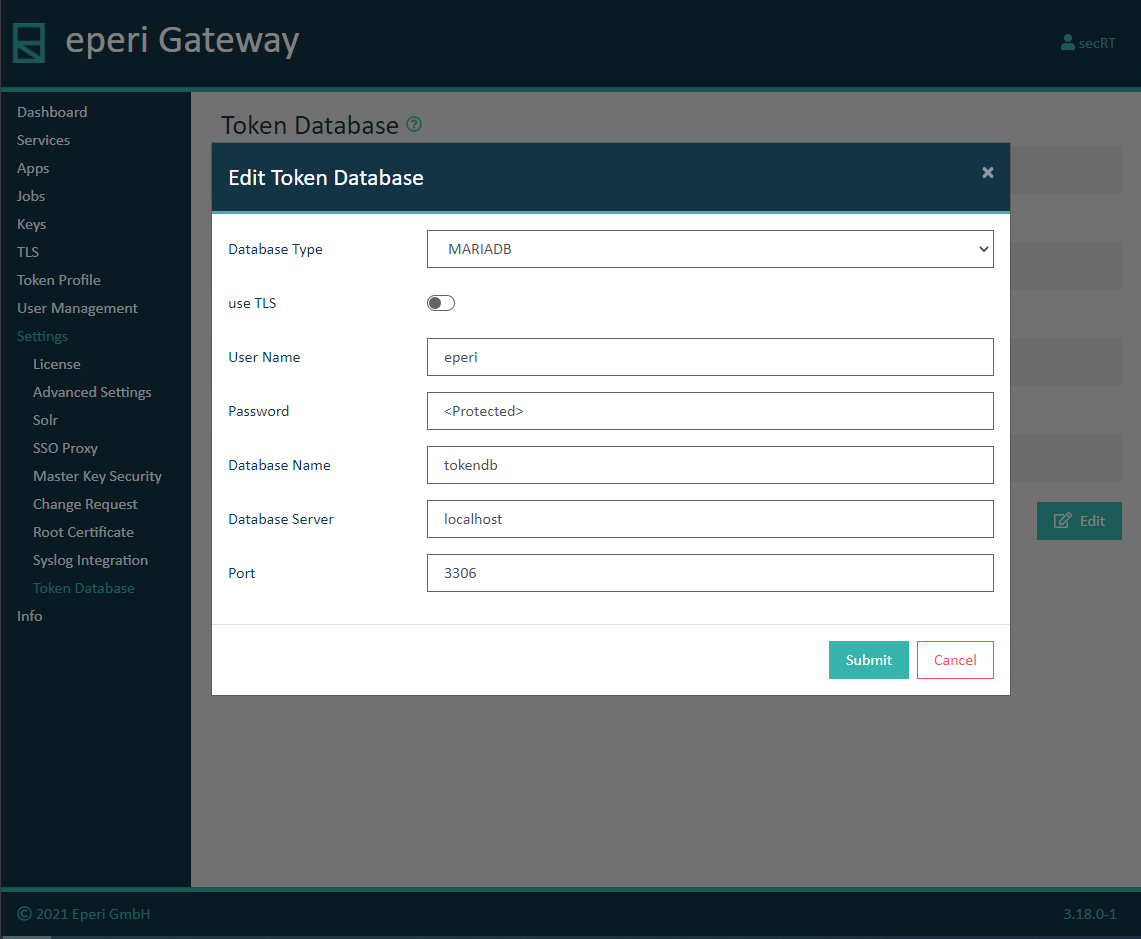Open Change Request page
Image resolution: width=1141 pixels, height=939 pixels.
[85, 504]
